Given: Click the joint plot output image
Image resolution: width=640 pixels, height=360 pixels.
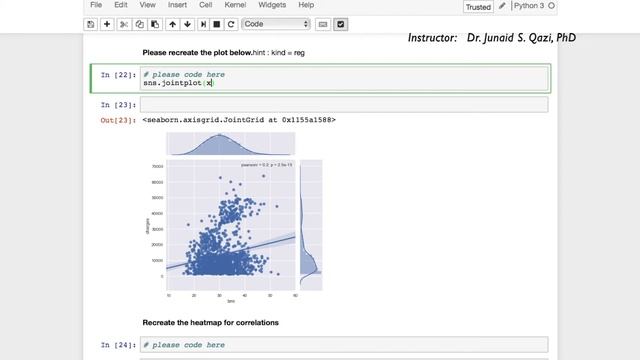Looking at the screenshot, I should (233, 218).
